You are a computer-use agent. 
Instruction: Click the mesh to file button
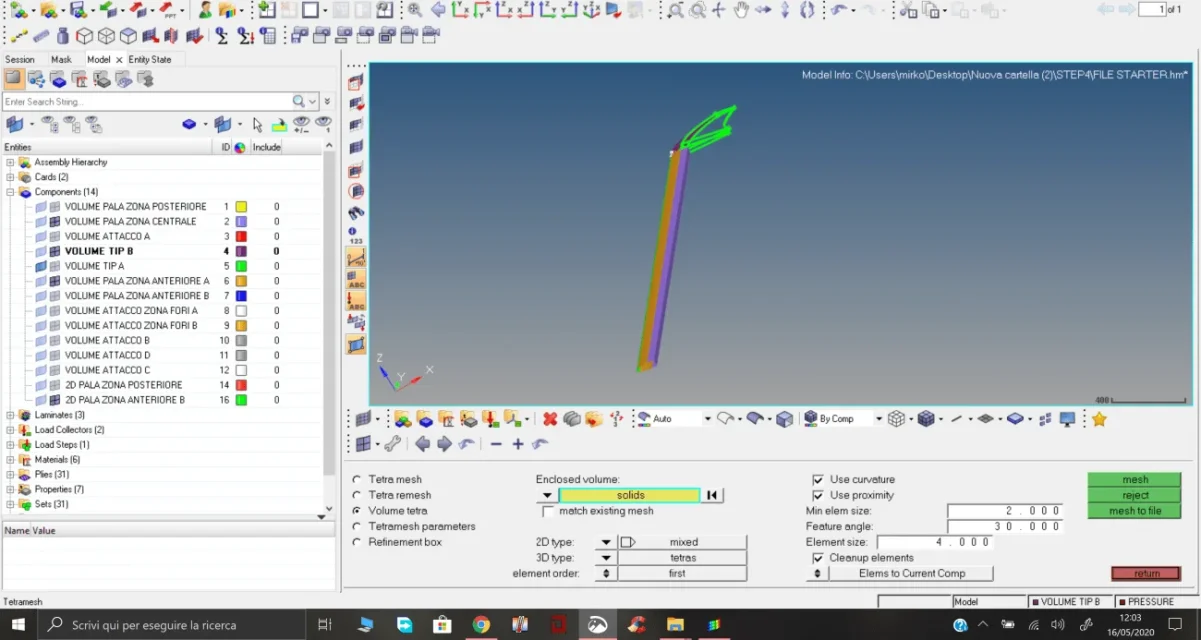pyautogui.click(x=1135, y=511)
